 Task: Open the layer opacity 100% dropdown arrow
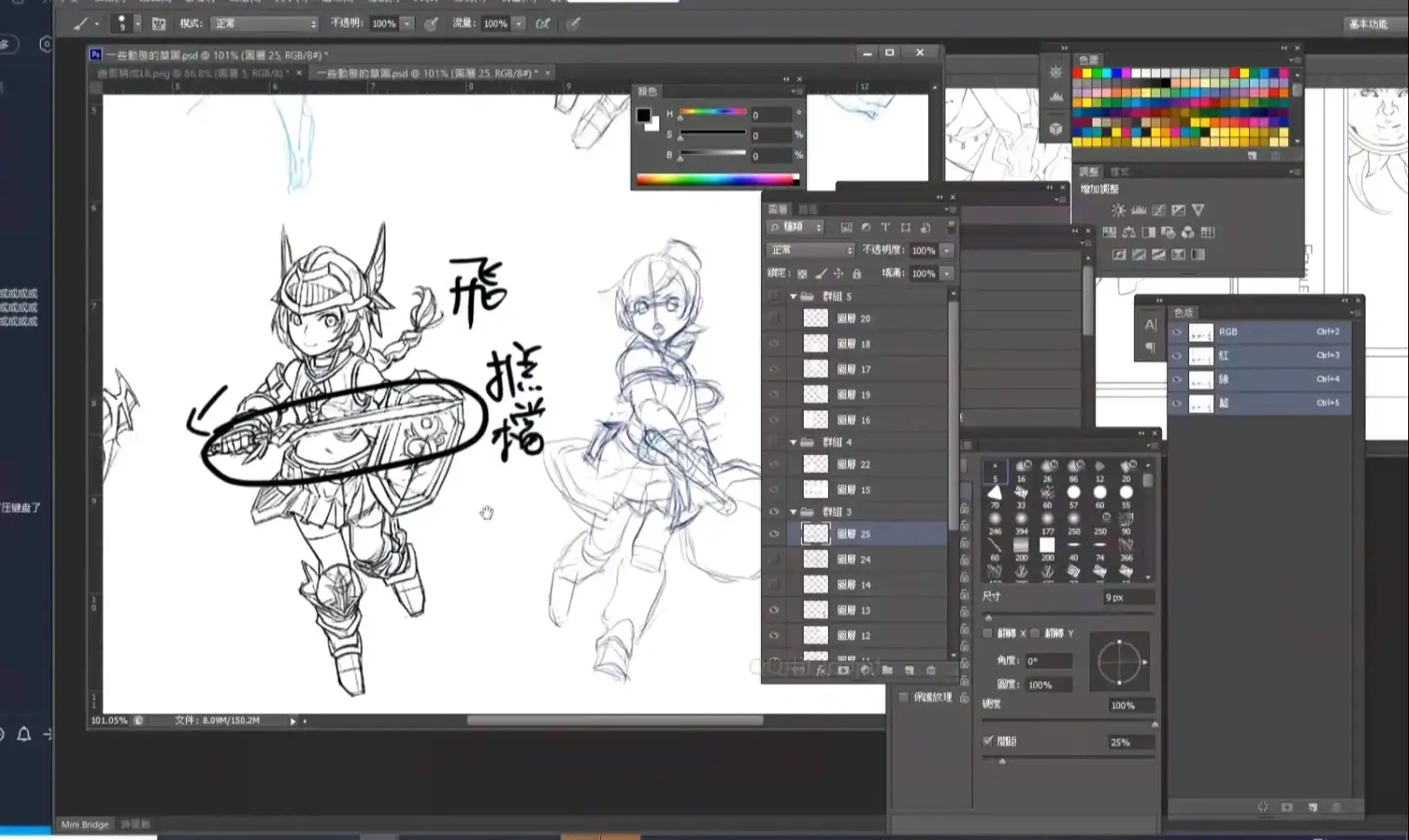[x=947, y=250]
